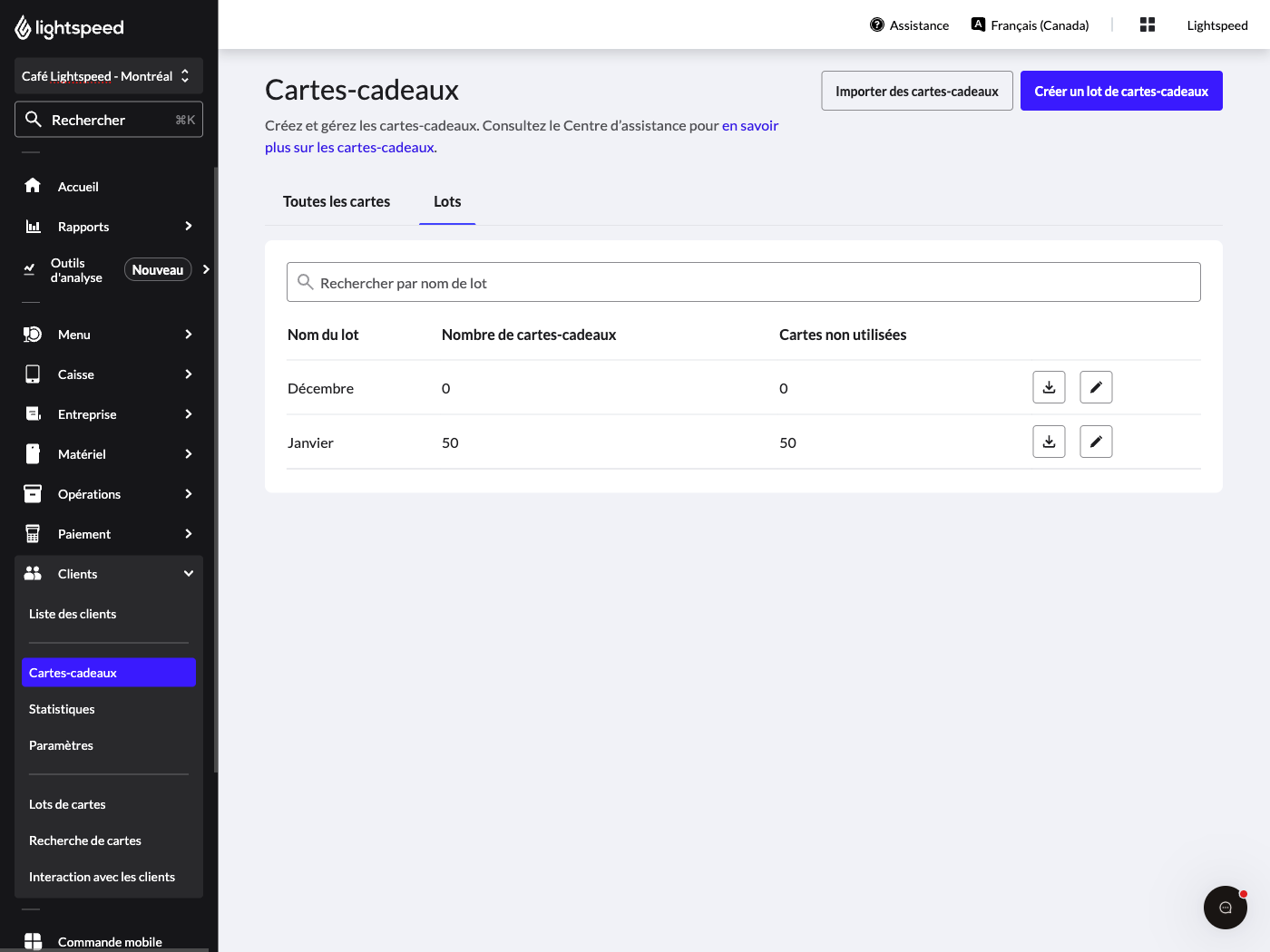Open the chat support bubble
The width and height of the screenshot is (1270, 952).
(x=1226, y=908)
